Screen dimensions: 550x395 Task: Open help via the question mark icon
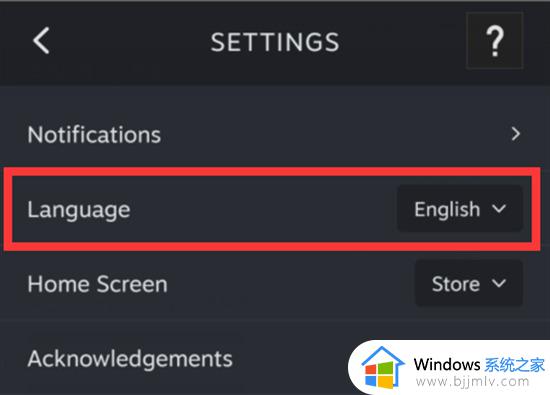pos(495,41)
